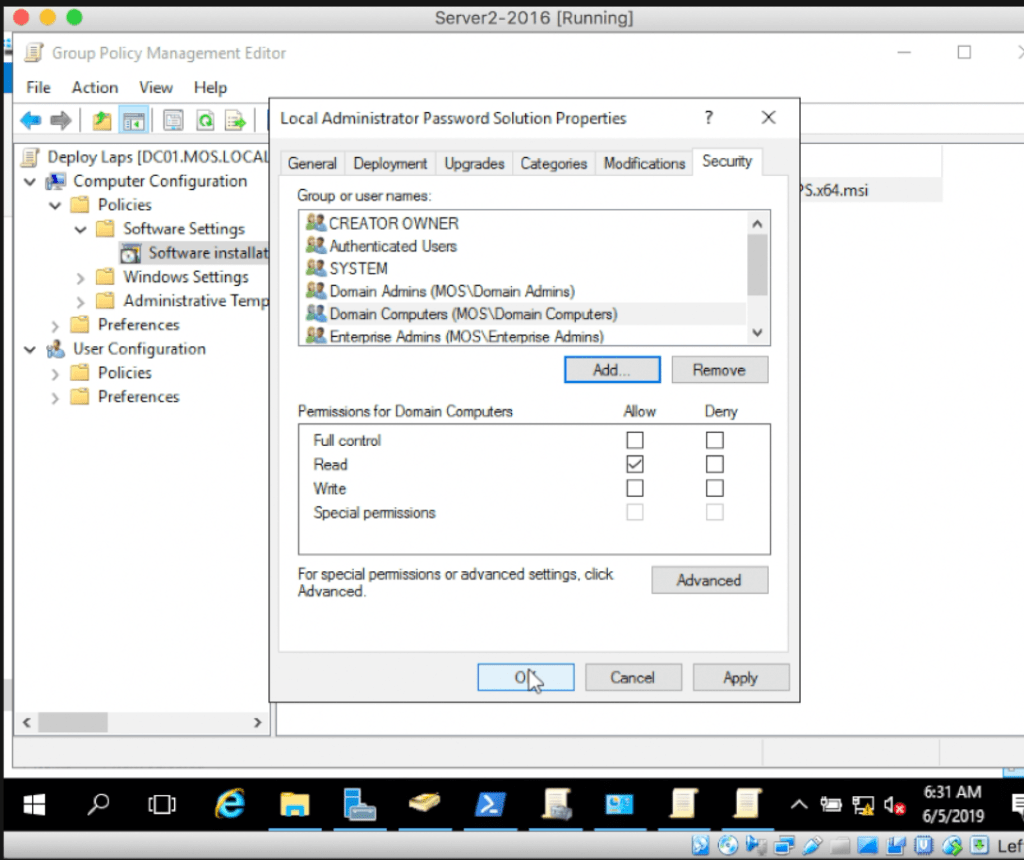The image size is (1024, 860).
Task: Open the Action menu
Action: point(94,87)
